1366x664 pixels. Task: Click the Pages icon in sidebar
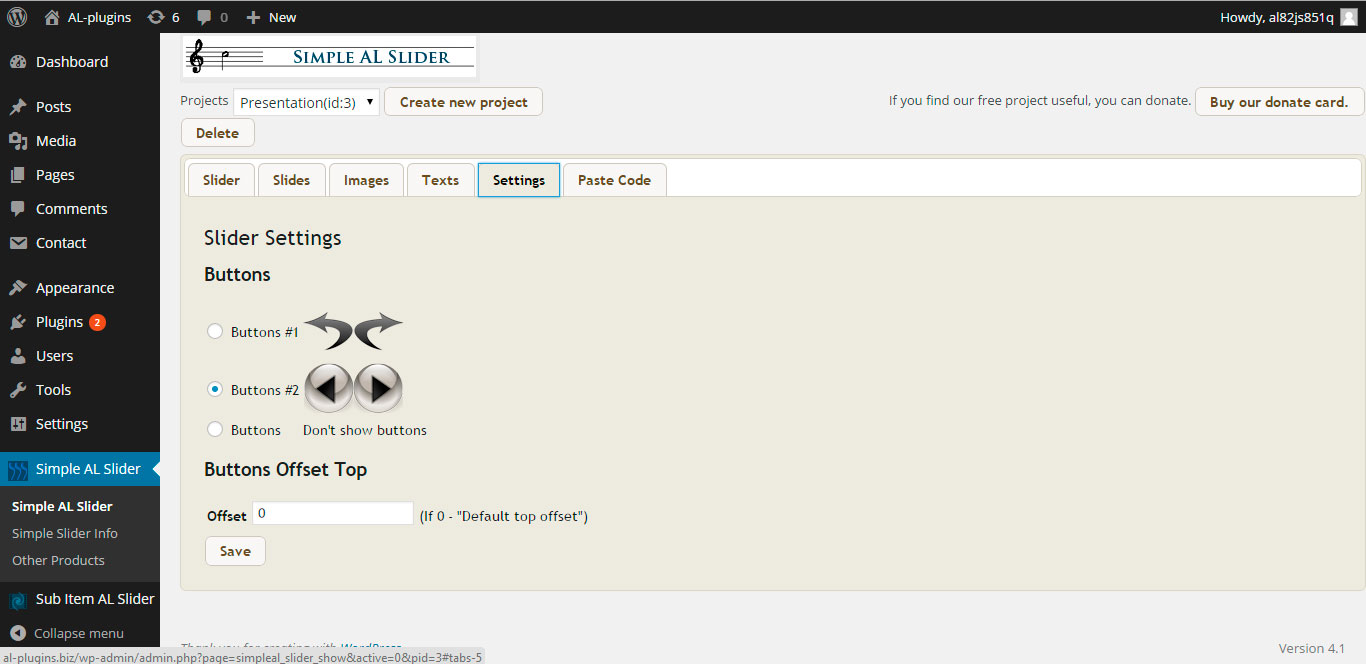point(18,175)
